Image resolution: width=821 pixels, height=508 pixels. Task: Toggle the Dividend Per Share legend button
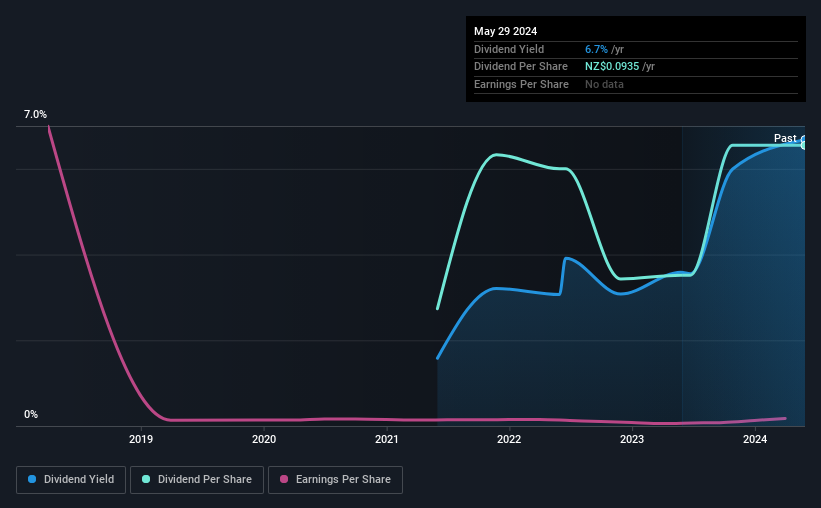click(x=197, y=480)
